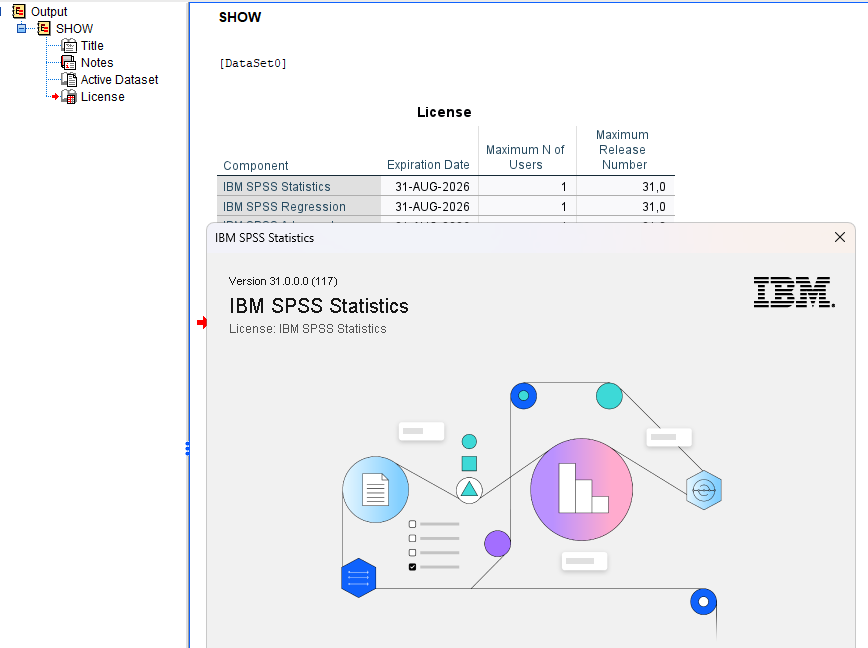Viewport: 868px width, 648px height.
Task: Click the SHOW log icon in outline
Action: [44, 28]
